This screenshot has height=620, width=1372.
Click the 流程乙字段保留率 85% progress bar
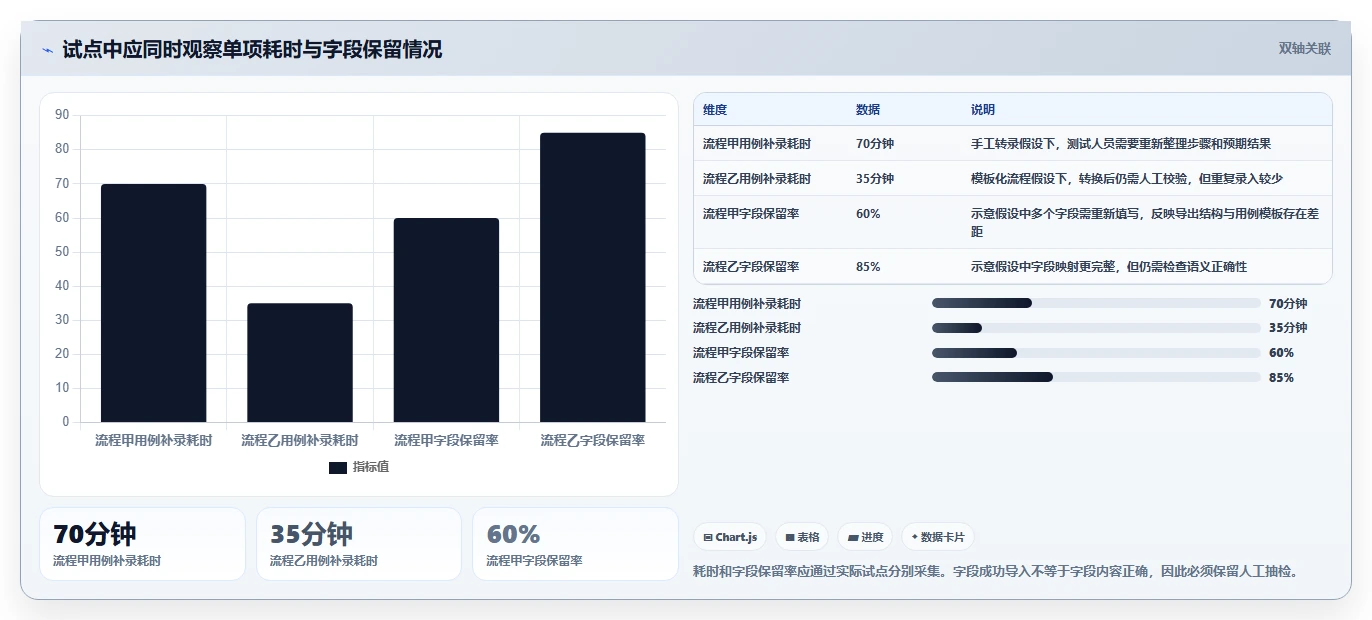pos(1096,377)
